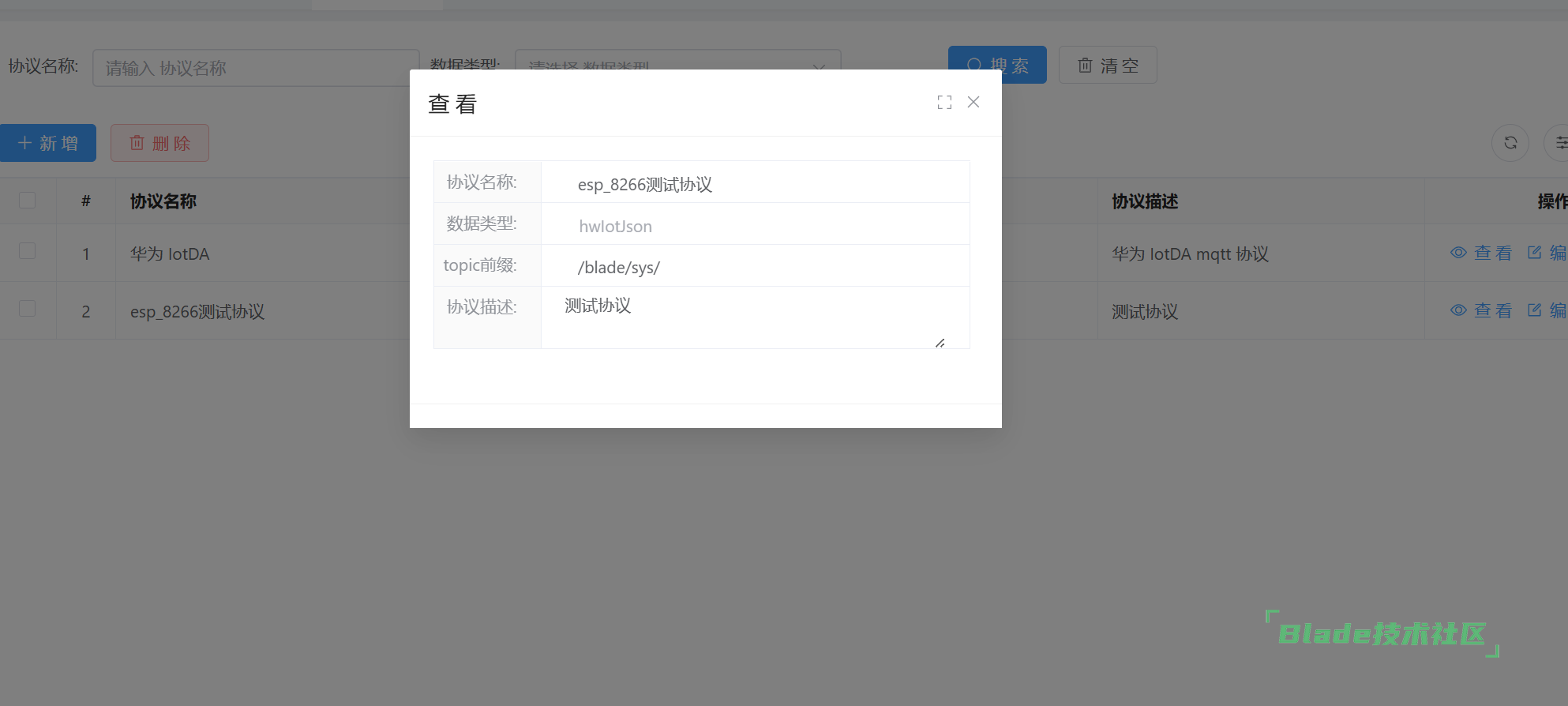The height and width of the screenshot is (706, 1568).
Task: Click the 测试协议 description cell in the table
Action: pyautogui.click(x=1145, y=311)
